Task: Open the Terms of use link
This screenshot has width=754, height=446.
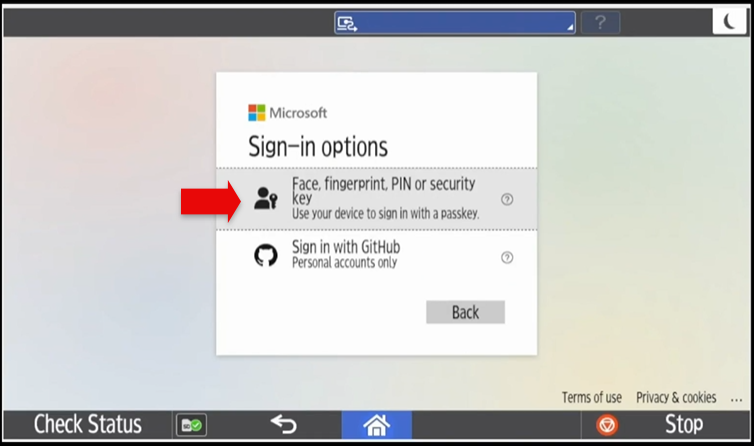Action: [591, 397]
